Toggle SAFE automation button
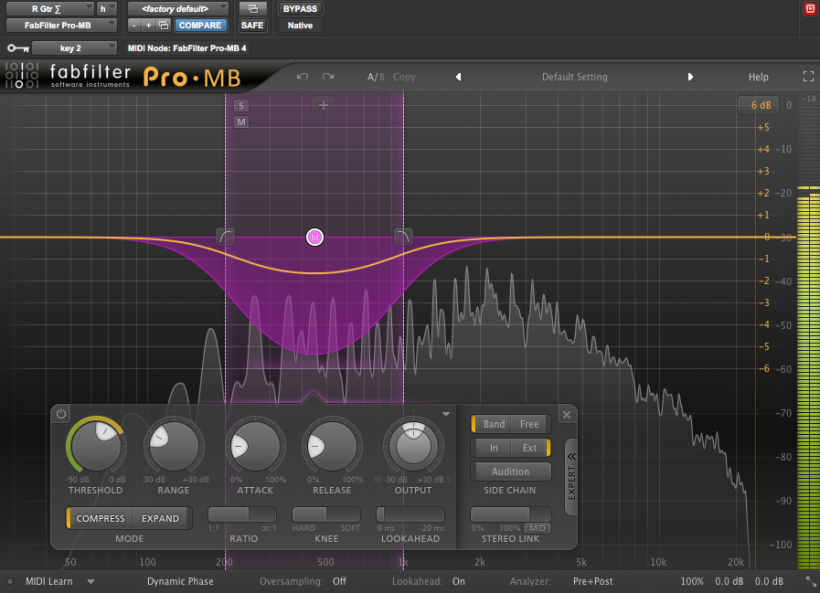Screen dimensions: 820x593 coord(252,25)
